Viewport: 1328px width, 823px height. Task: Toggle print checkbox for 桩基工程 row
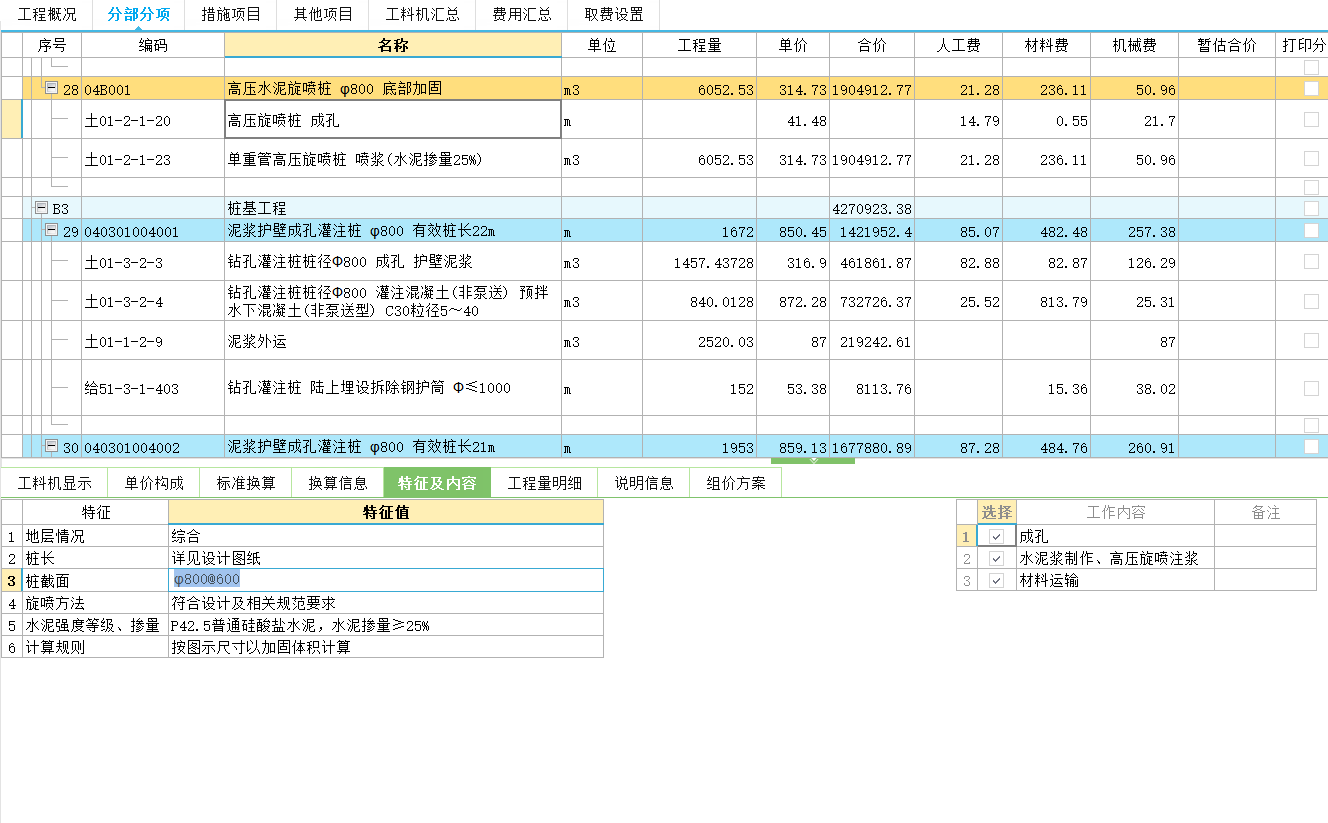click(x=1311, y=208)
